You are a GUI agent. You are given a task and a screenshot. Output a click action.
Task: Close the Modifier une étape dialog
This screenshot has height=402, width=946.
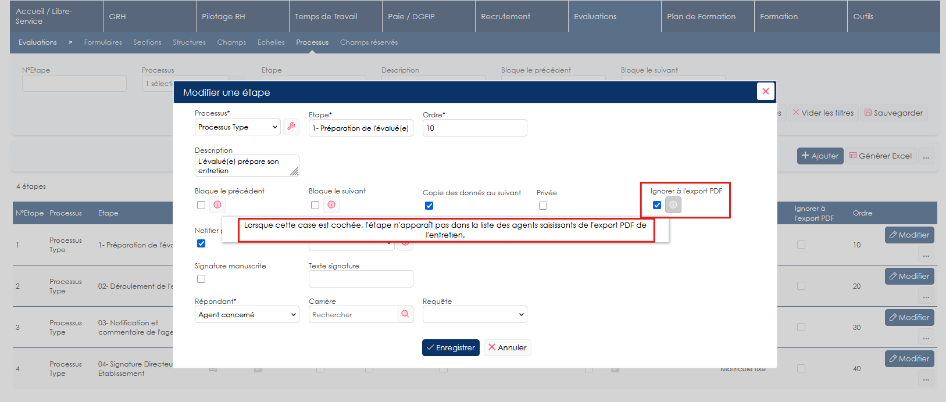pos(766,91)
